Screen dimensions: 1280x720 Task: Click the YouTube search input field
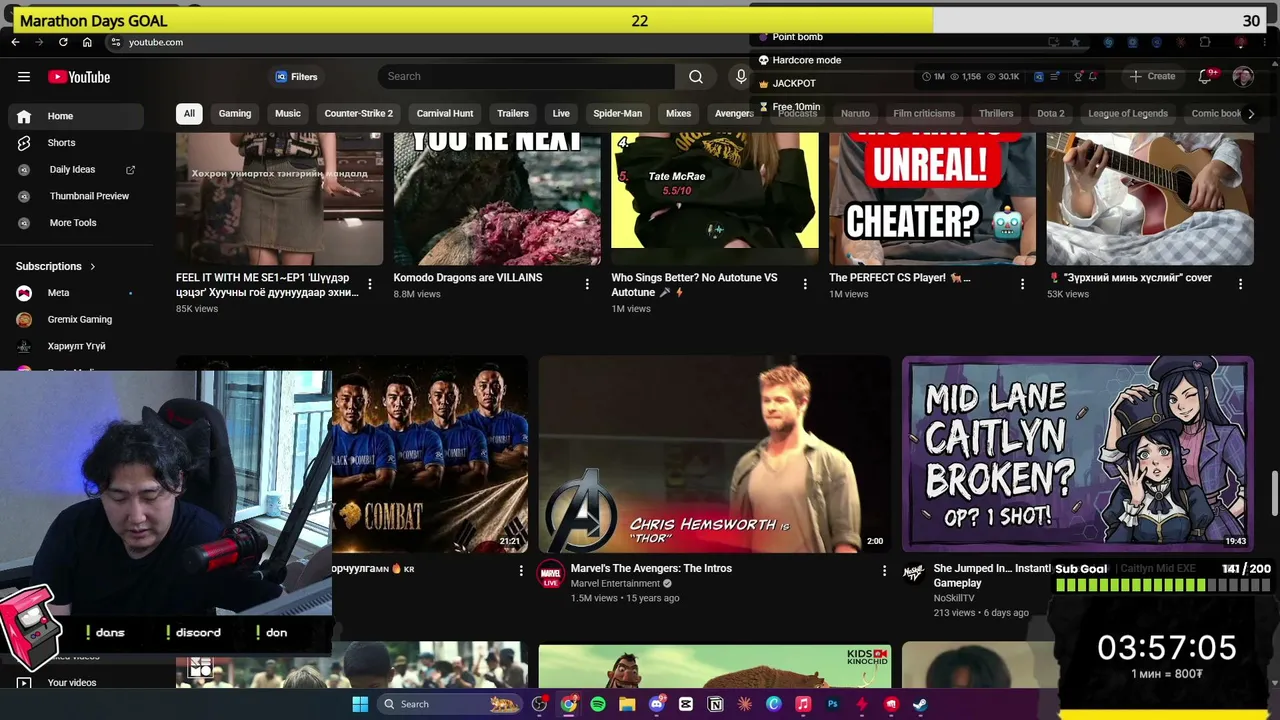pyautogui.click(x=528, y=77)
